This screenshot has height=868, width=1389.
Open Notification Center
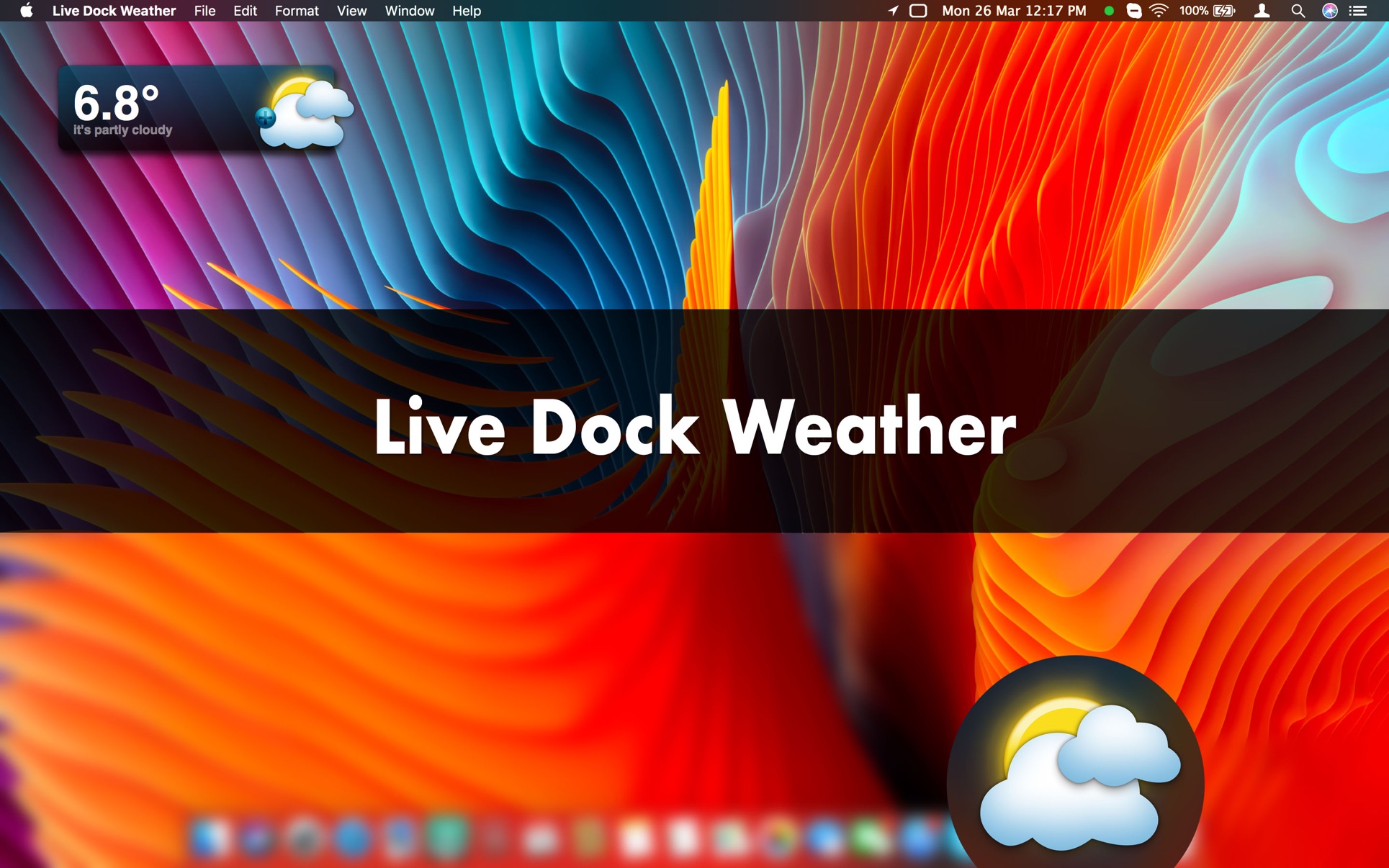click(x=1358, y=11)
